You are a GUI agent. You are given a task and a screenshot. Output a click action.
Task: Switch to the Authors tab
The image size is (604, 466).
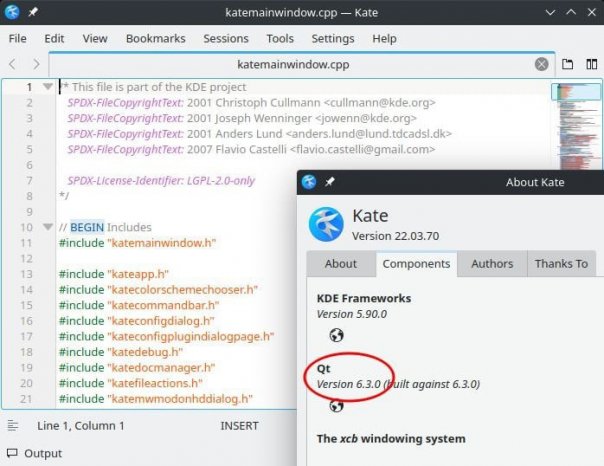[492, 264]
